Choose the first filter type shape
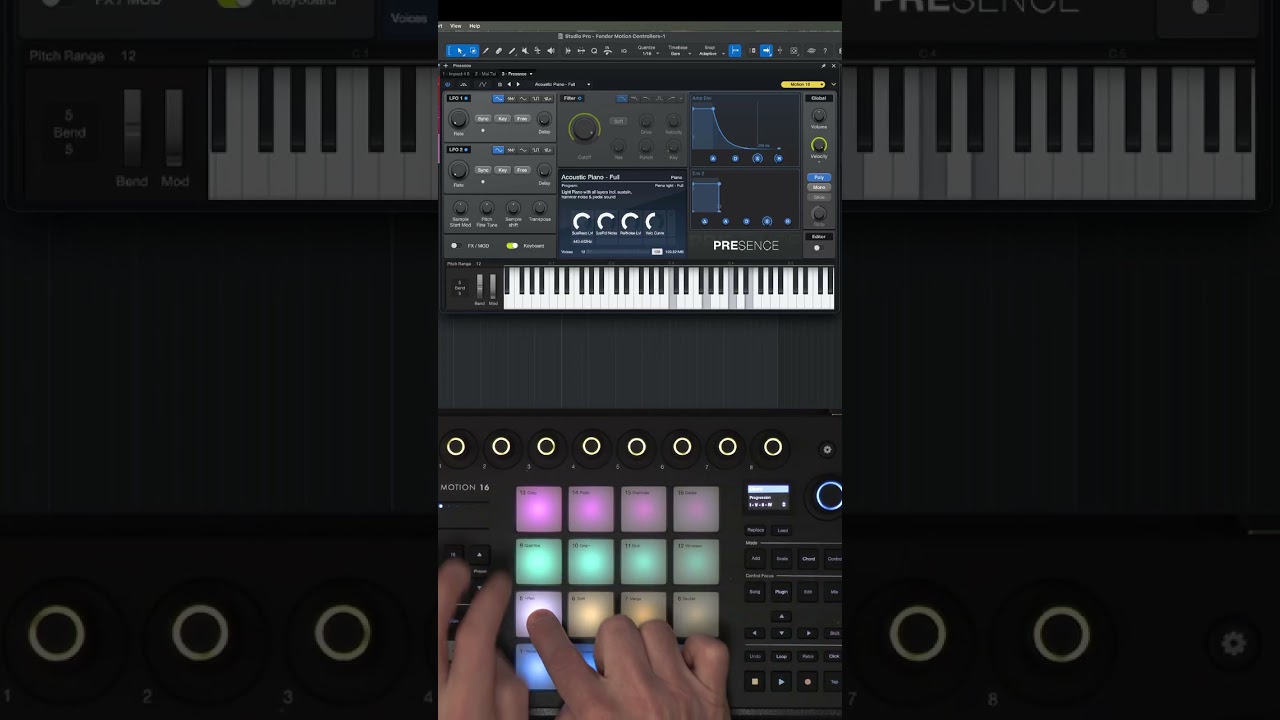This screenshot has width=1280, height=720. (622, 98)
